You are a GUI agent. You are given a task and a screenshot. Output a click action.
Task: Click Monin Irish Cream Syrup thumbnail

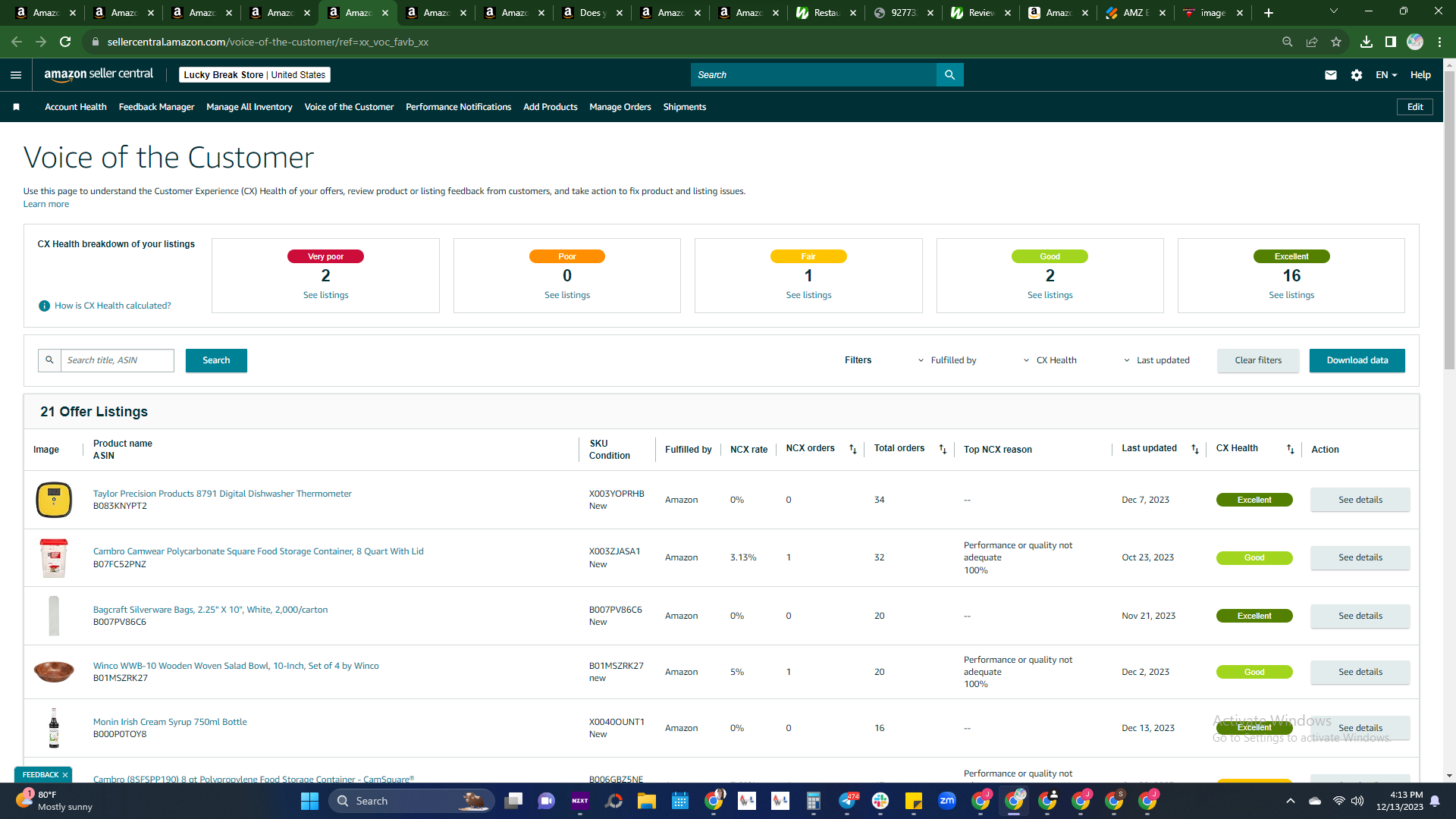54,728
